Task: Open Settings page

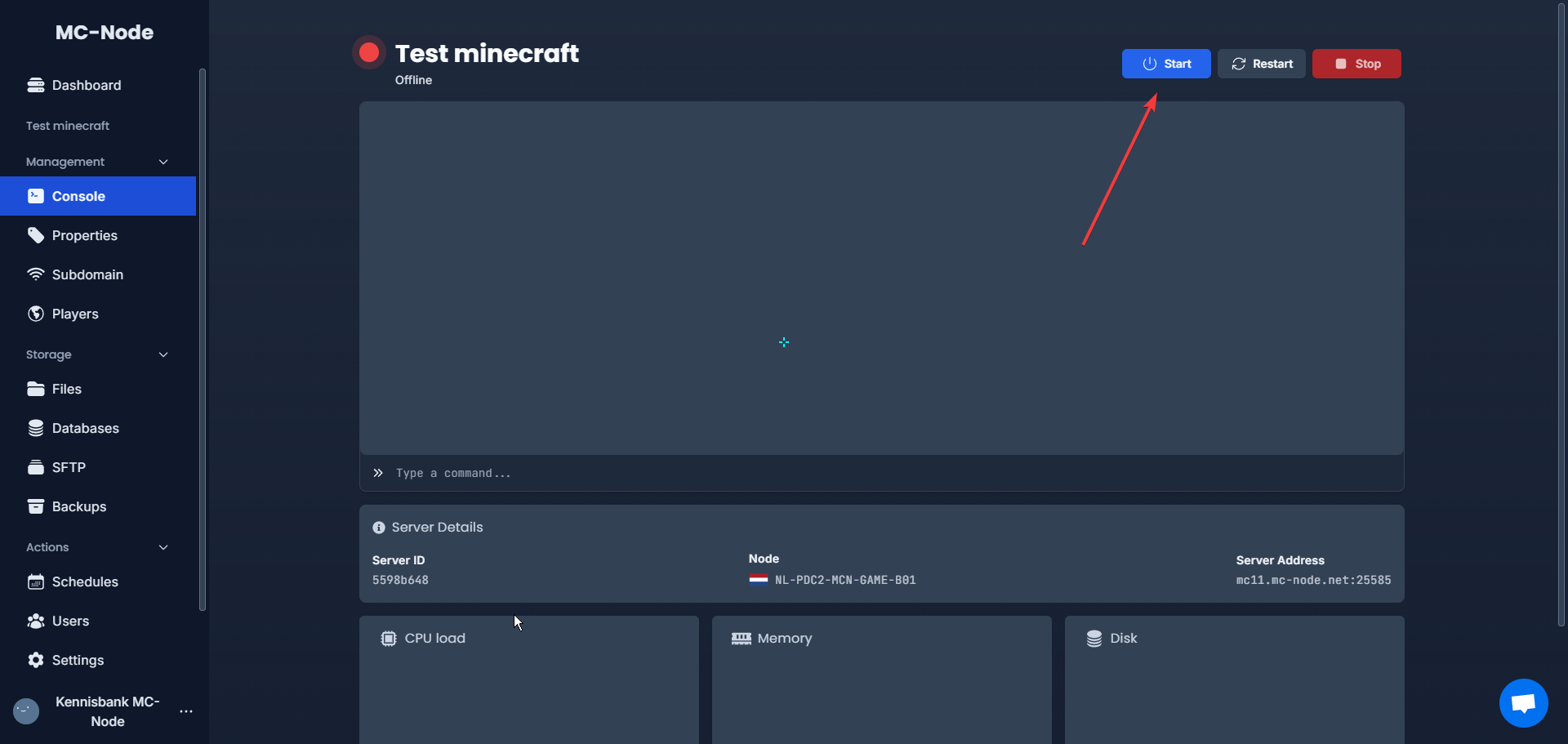Action: [x=98, y=660]
